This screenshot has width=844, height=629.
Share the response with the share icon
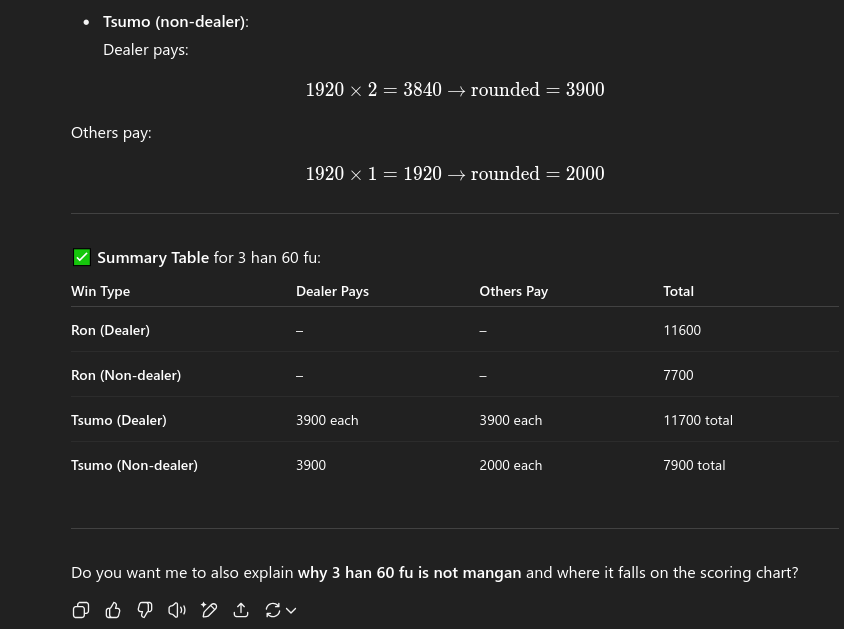click(x=241, y=610)
